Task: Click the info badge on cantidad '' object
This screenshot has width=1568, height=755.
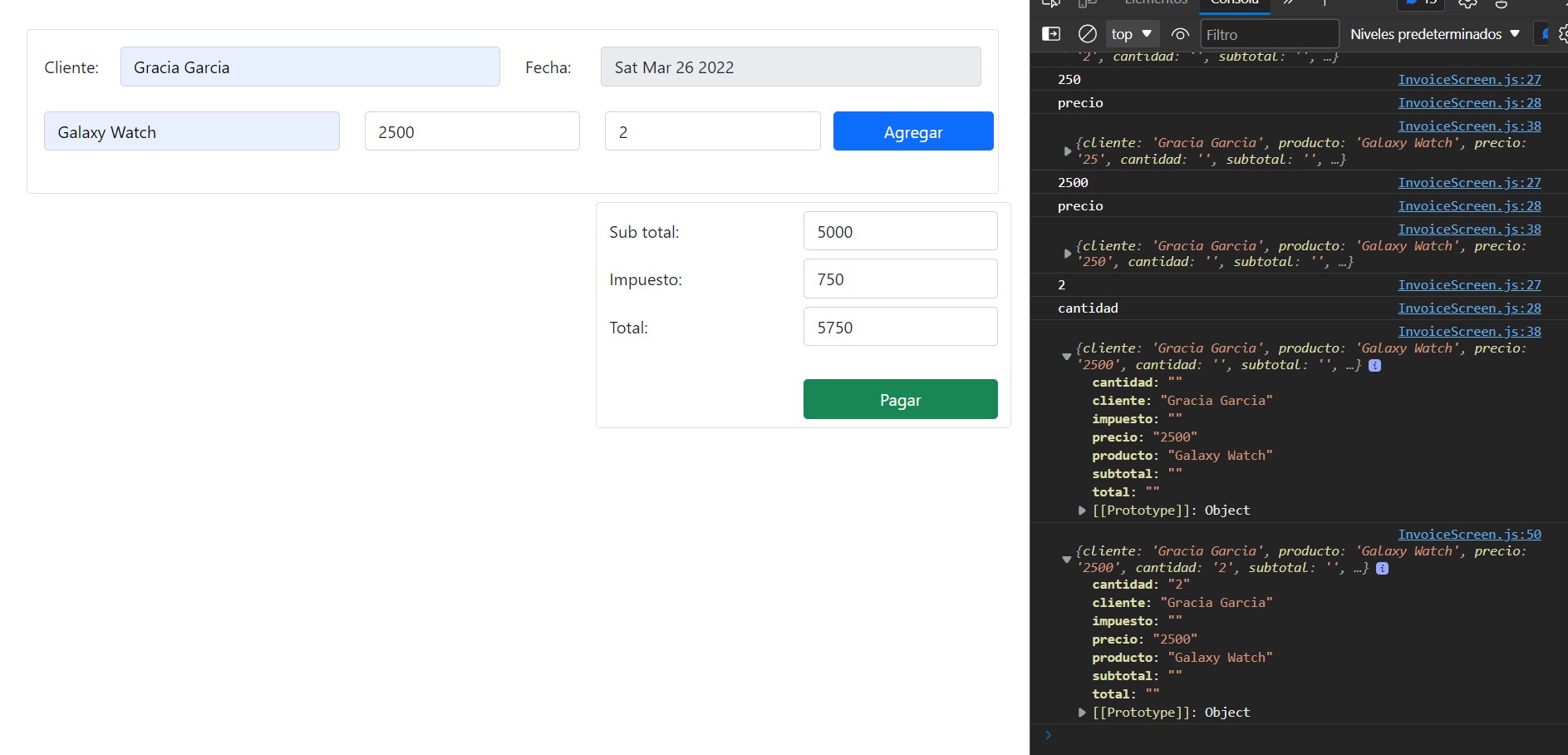Action: coord(1375,365)
